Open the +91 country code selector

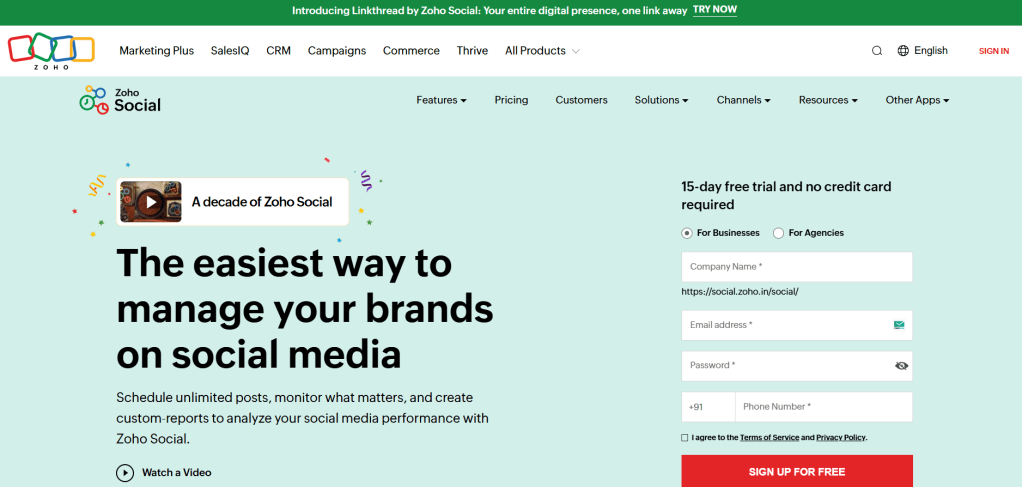(x=708, y=407)
